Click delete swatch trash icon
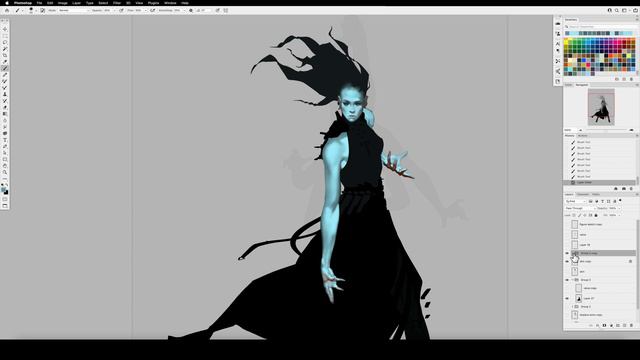640x360 pixels. (631, 79)
